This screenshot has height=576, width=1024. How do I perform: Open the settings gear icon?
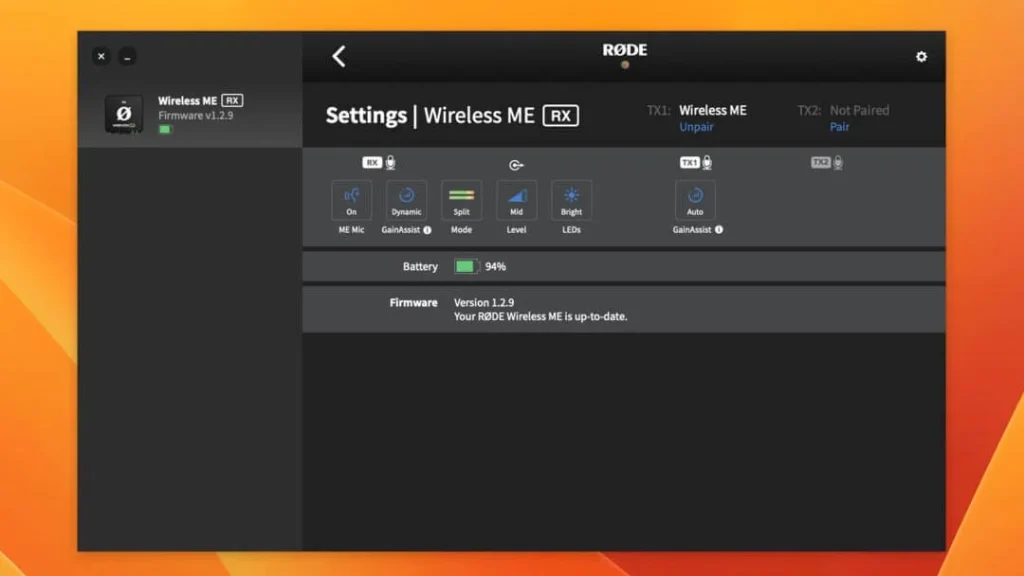[921, 57]
